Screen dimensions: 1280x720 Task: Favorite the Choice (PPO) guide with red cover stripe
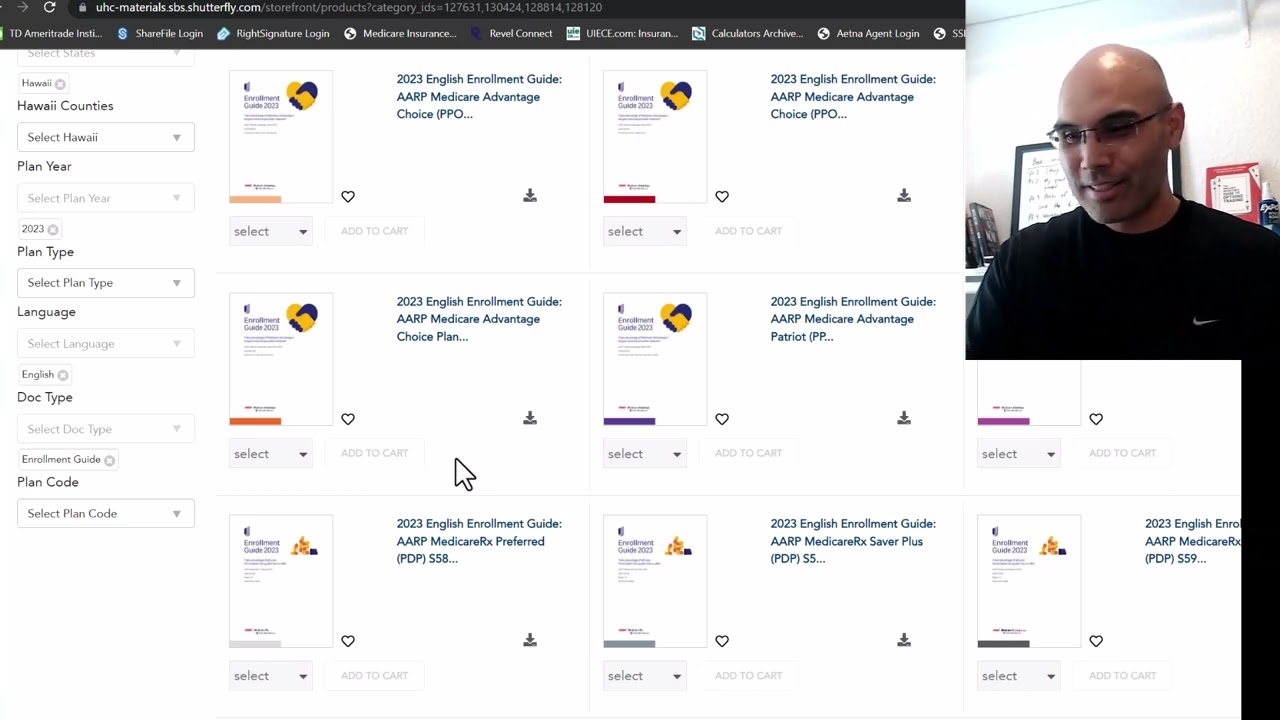[722, 197]
